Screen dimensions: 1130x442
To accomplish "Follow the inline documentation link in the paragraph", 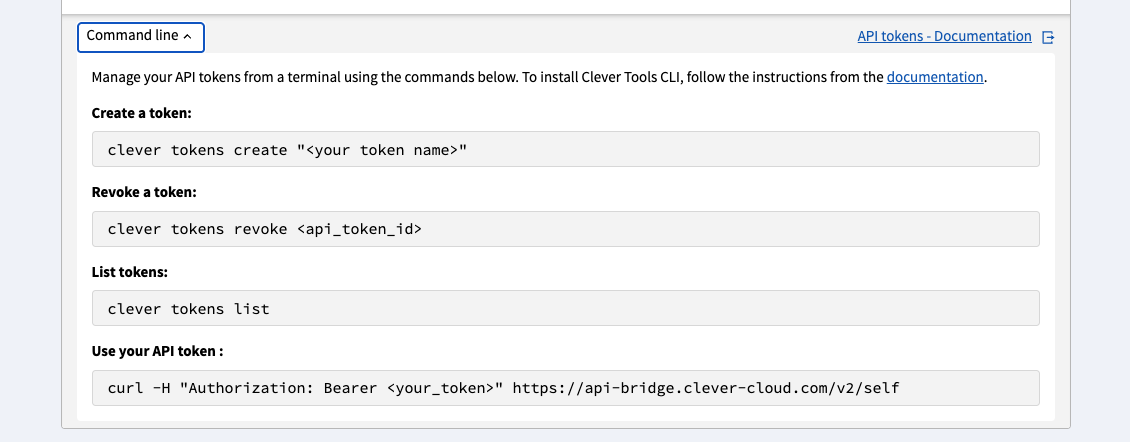I will (935, 77).
